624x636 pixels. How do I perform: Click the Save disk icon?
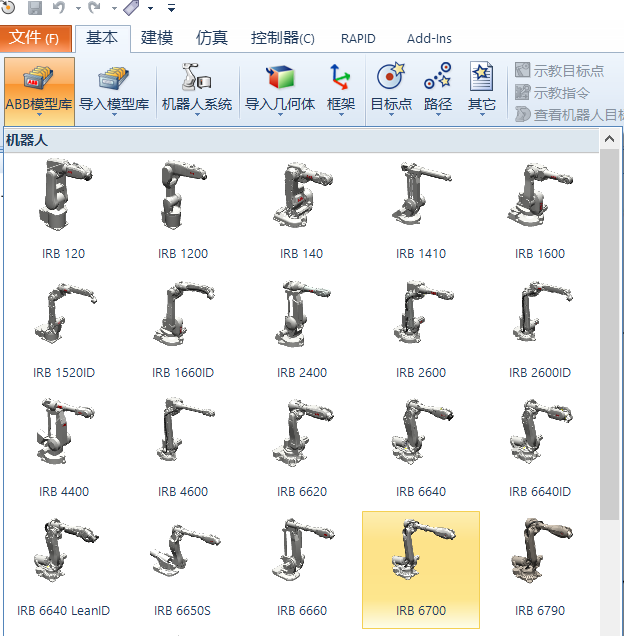point(35,7)
